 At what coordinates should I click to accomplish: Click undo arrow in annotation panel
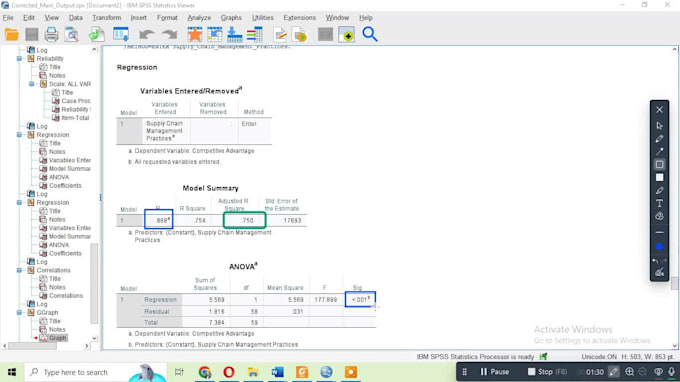coord(655,261)
